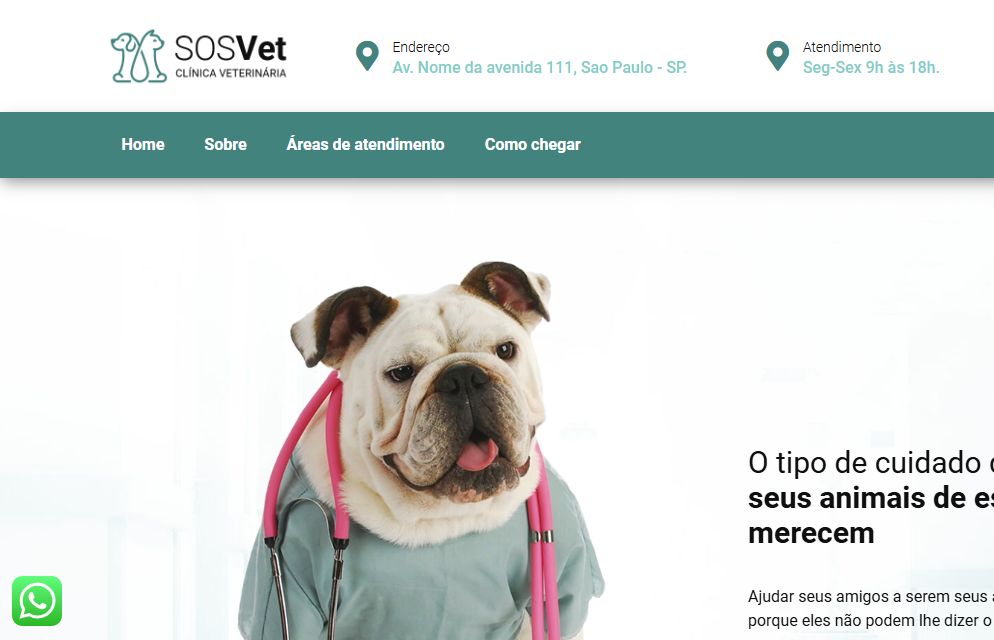Image resolution: width=994 pixels, height=640 pixels.
Task: Click the porque eles não podem text line
Action: pos(871,620)
